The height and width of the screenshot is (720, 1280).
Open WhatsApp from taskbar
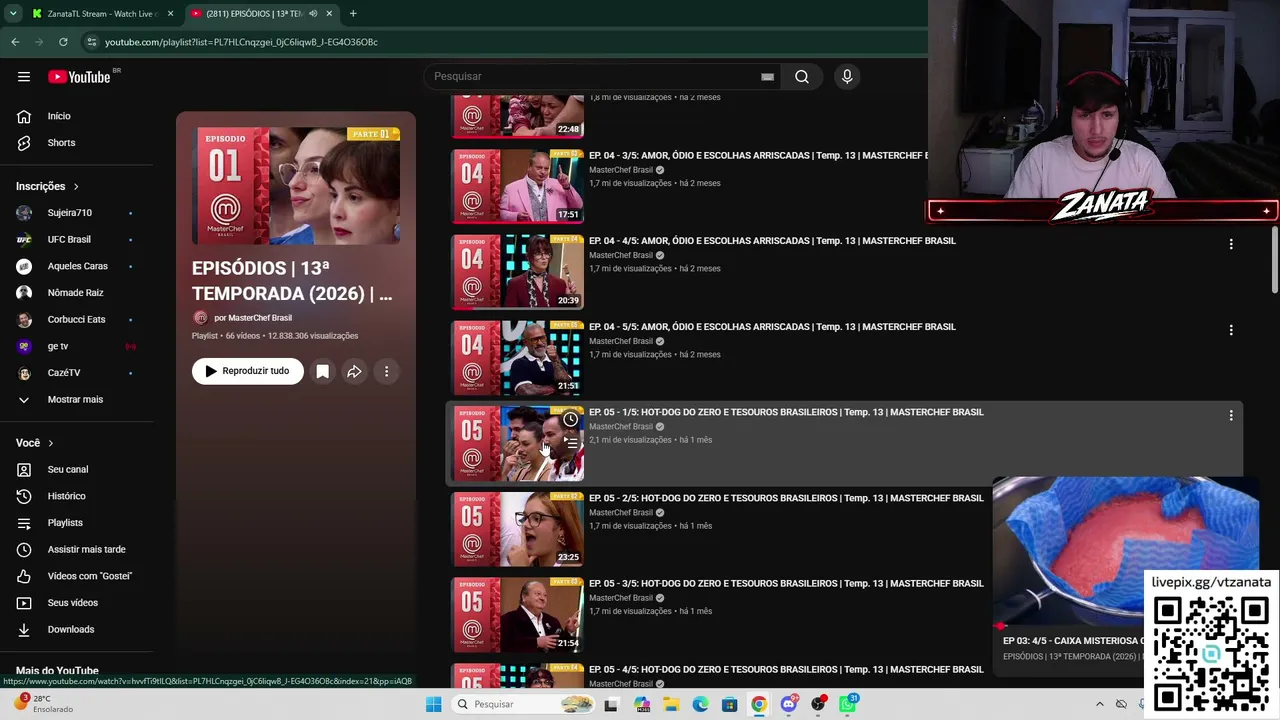[x=847, y=704]
